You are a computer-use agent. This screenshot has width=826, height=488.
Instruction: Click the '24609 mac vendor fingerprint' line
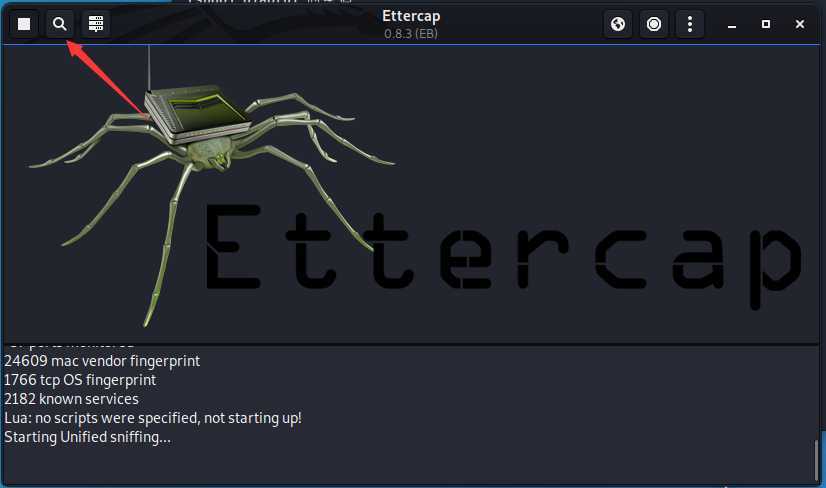[102, 361]
